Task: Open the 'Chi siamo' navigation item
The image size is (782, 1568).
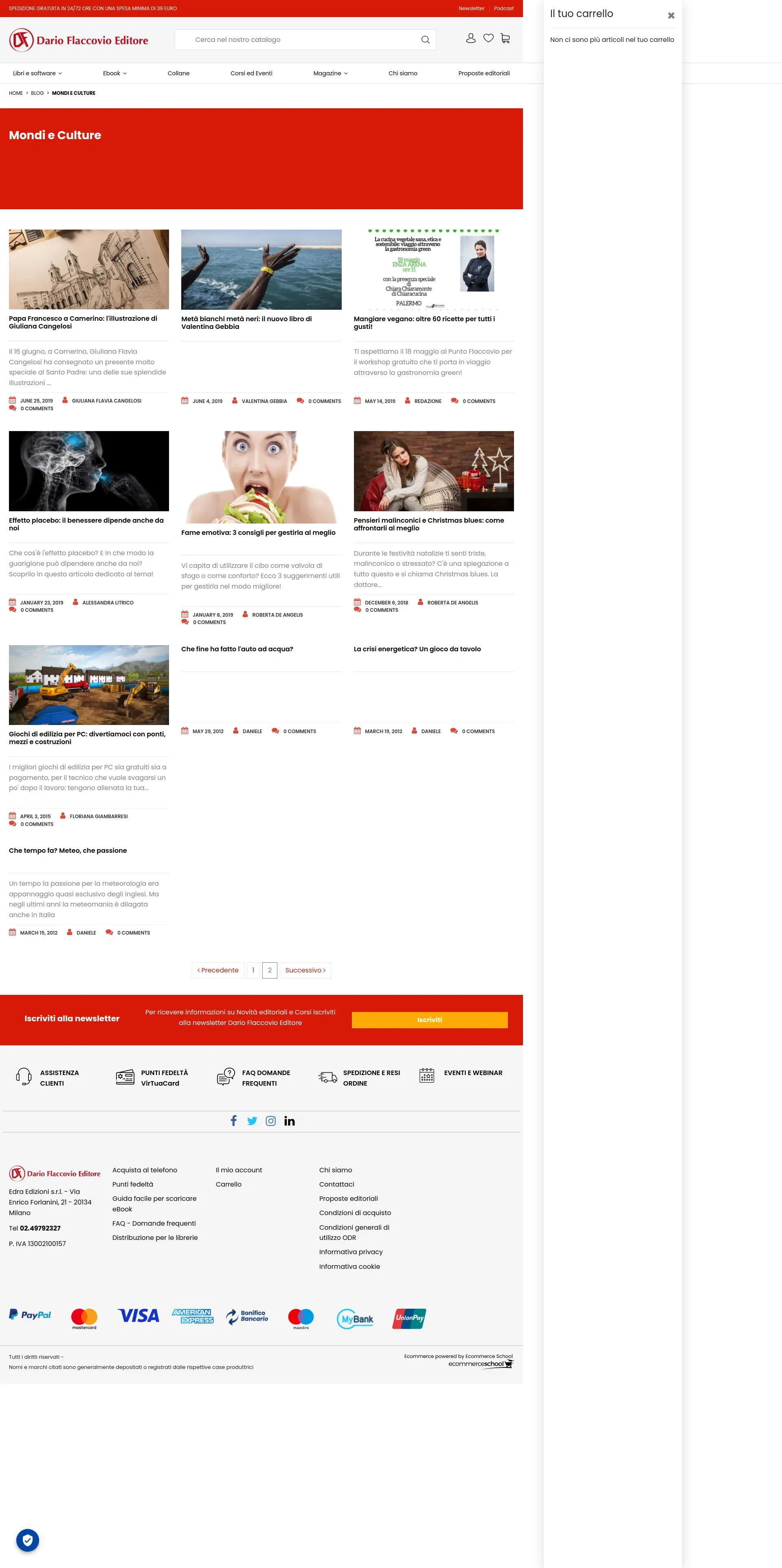Action: click(403, 73)
